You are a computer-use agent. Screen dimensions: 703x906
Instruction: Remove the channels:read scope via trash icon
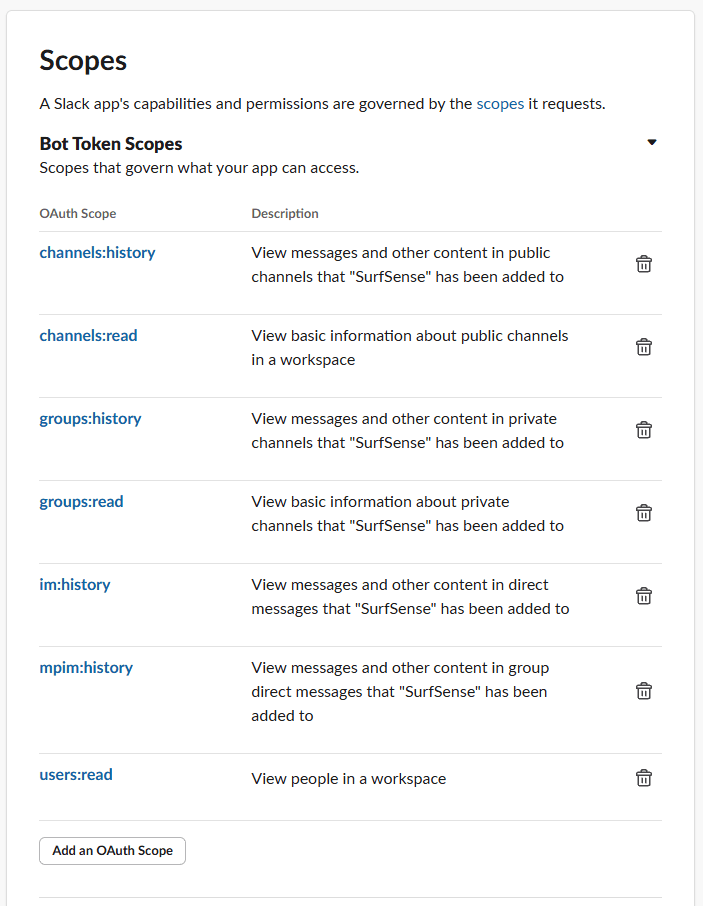[644, 347]
